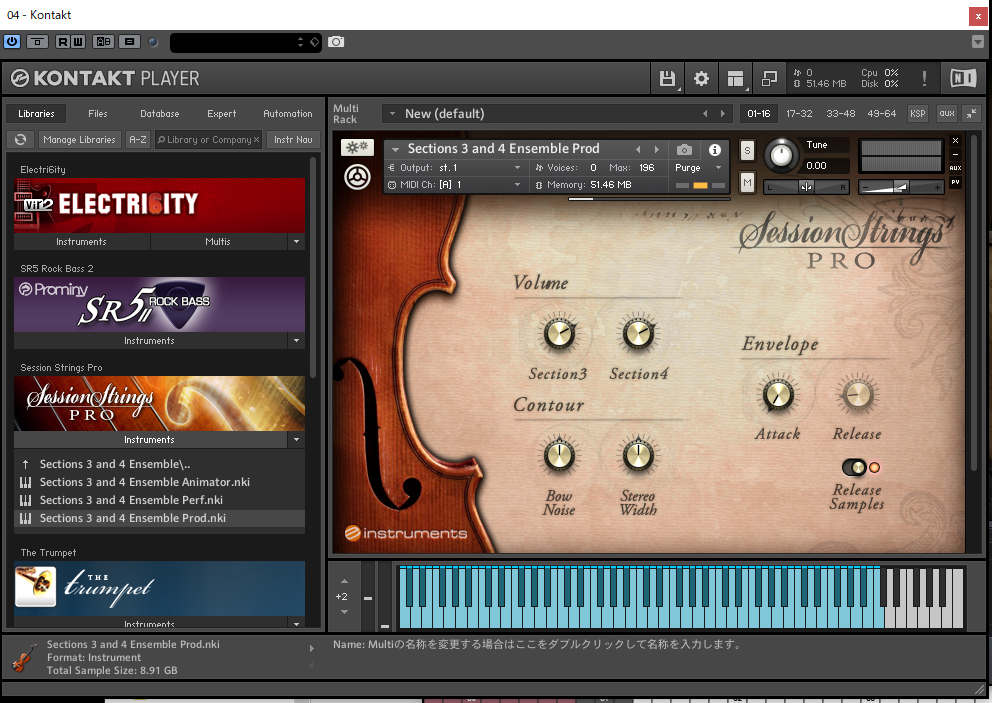
Task: Click the minimized view toggle icon
Action: pos(769,78)
